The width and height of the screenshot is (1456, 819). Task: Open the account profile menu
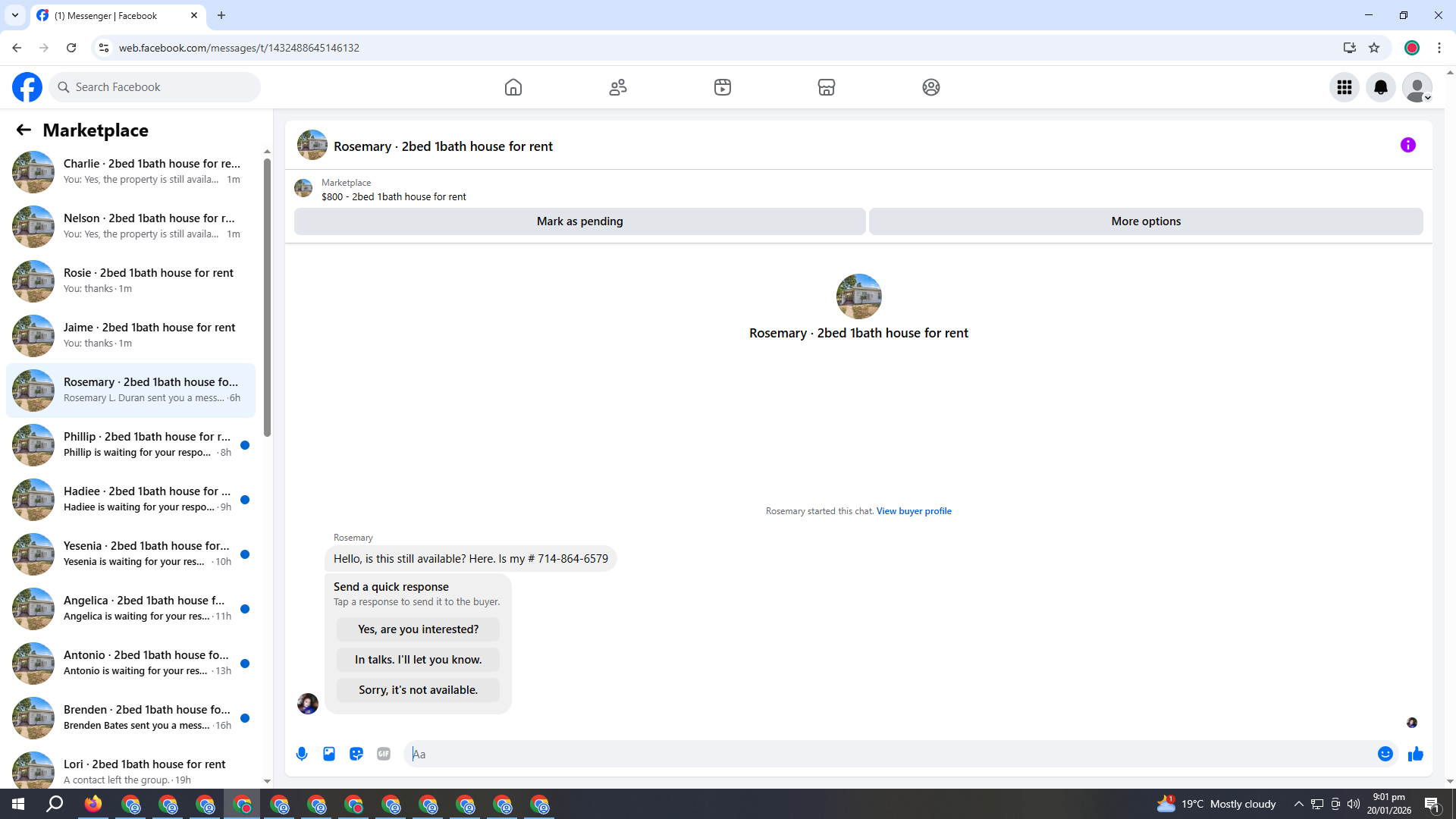pos(1417,87)
